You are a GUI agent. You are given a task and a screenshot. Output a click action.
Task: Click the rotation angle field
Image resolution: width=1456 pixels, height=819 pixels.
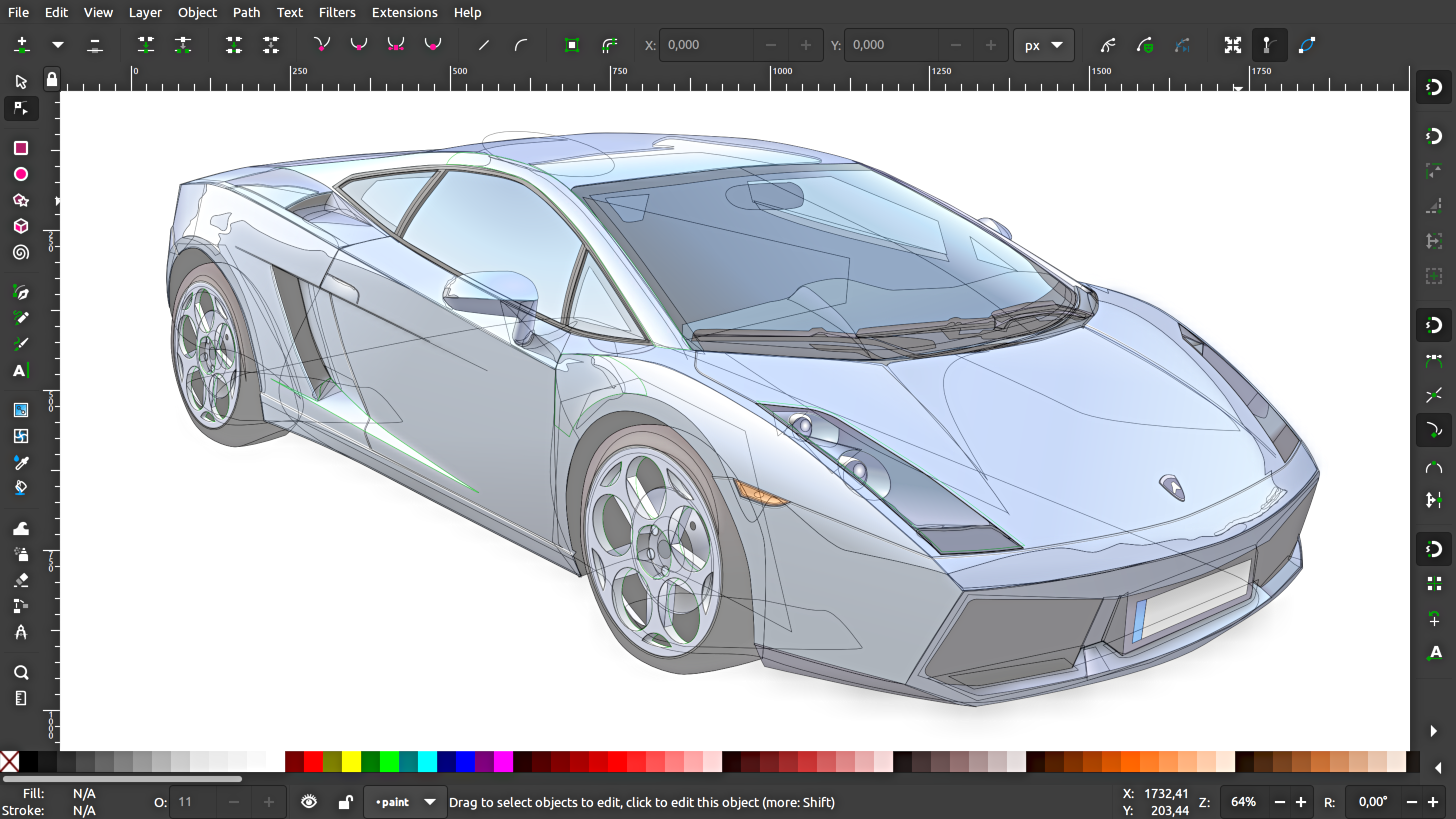(x=1373, y=802)
